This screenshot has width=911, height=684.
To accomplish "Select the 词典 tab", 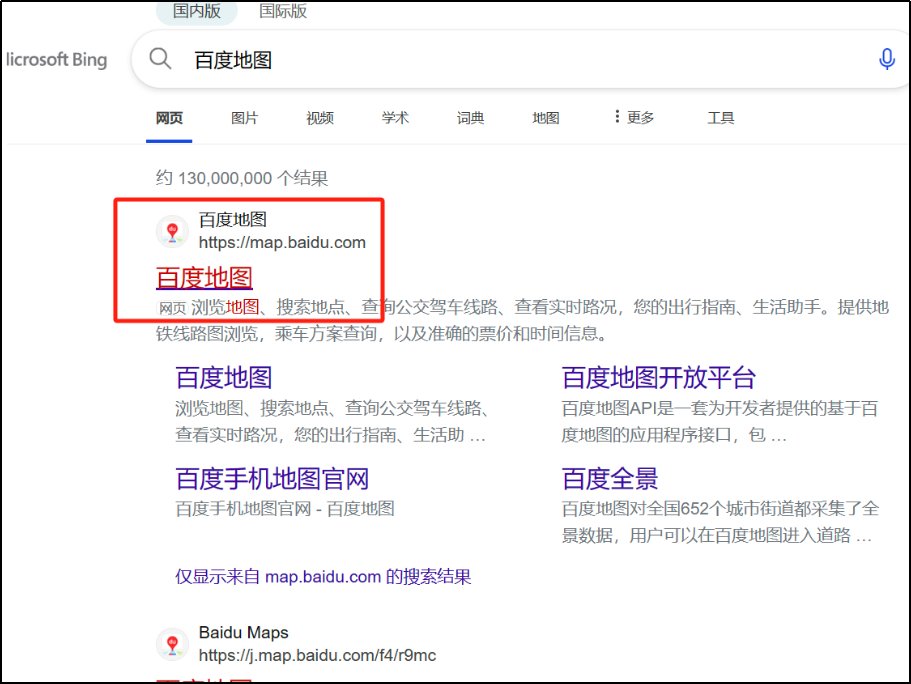I will pyautogui.click(x=471, y=118).
